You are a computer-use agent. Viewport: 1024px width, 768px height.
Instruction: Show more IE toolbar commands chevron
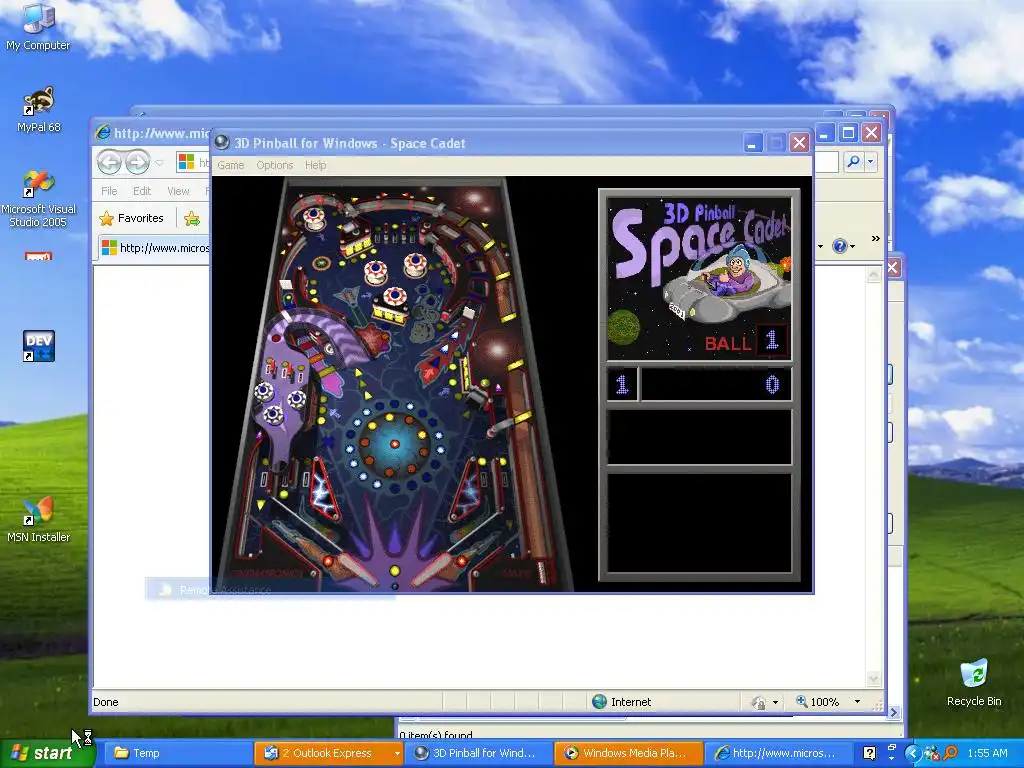tap(875, 239)
